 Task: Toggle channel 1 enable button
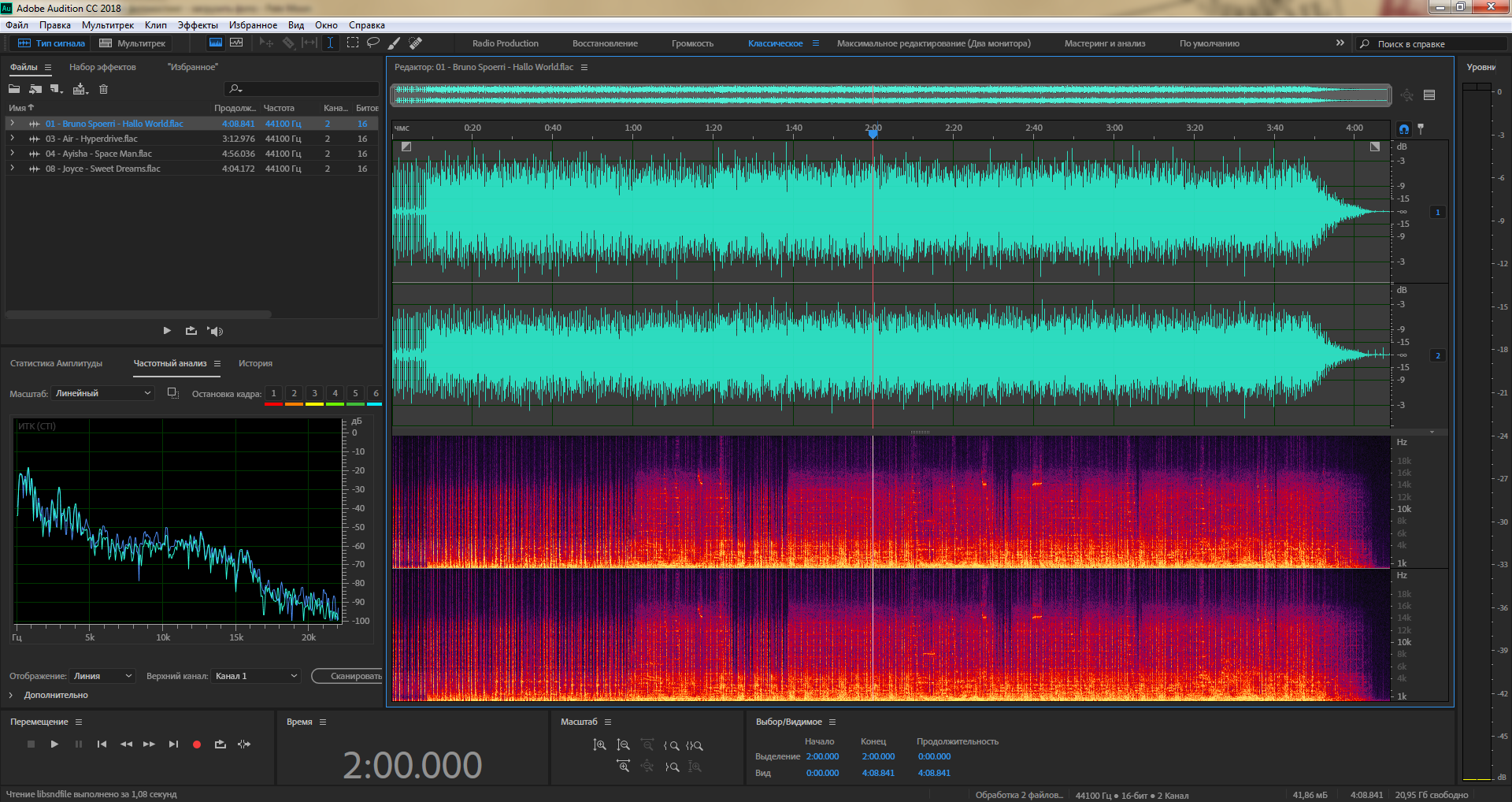tap(1438, 212)
